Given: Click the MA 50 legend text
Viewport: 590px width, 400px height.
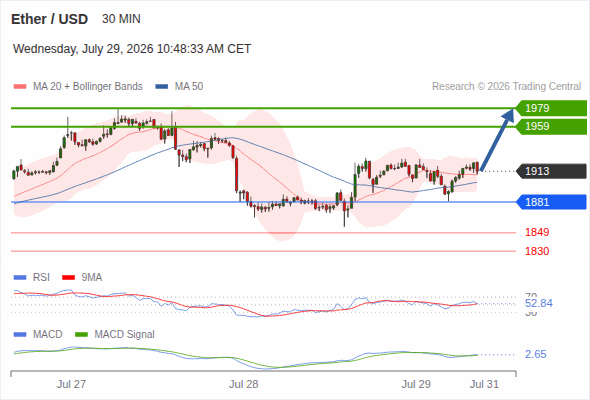Looking at the screenshot, I should tap(189, 87).
